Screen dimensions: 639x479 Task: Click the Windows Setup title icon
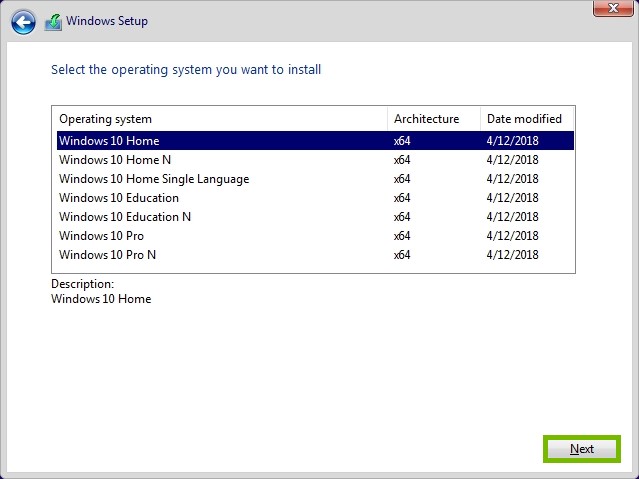click(x=53, y=22)
